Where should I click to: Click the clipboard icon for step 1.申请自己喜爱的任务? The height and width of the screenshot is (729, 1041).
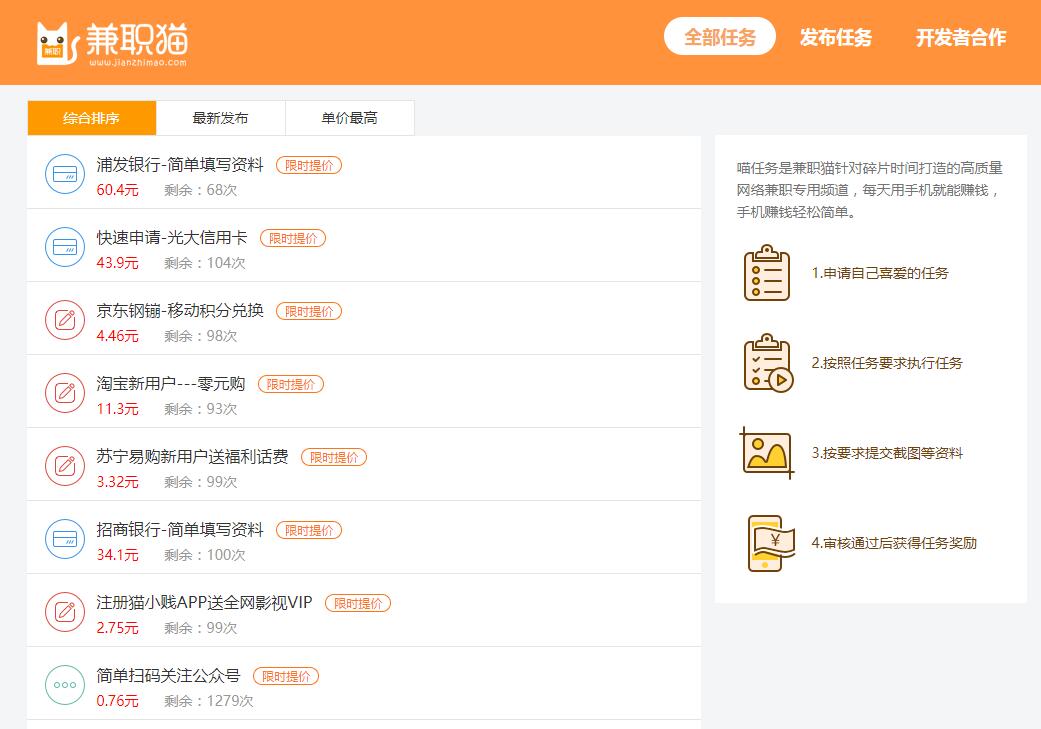767,273
